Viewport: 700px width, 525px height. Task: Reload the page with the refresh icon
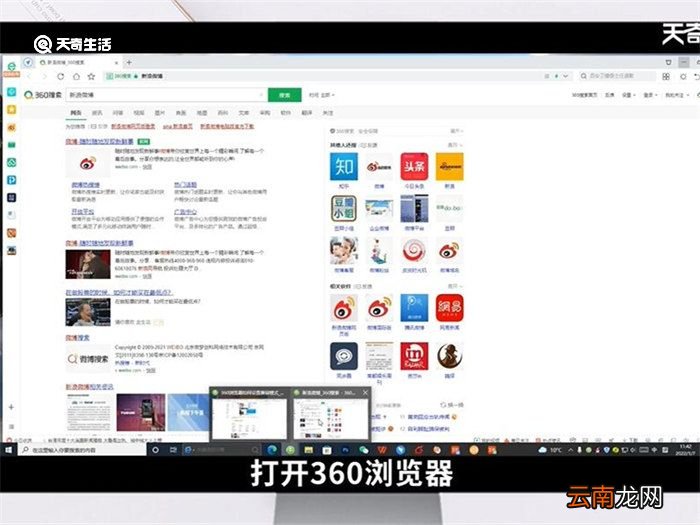[x=61, y=76]
